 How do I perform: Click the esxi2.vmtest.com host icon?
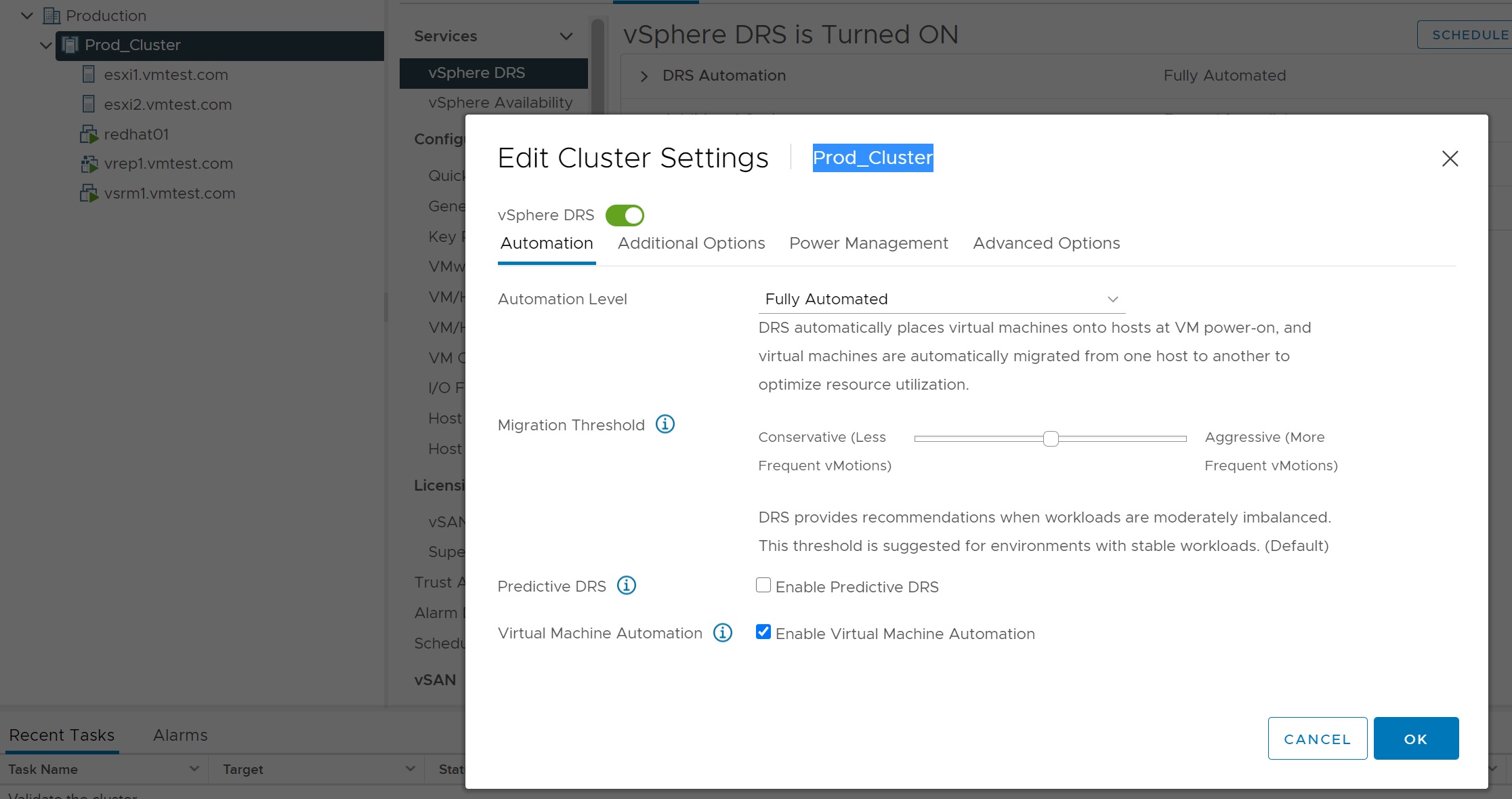click(x=88, y=104)
